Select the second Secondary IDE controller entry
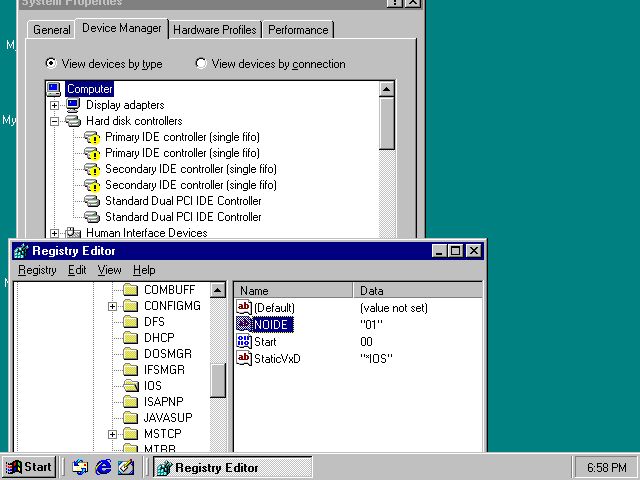The image size is (640, 480). tap(191, 185)
